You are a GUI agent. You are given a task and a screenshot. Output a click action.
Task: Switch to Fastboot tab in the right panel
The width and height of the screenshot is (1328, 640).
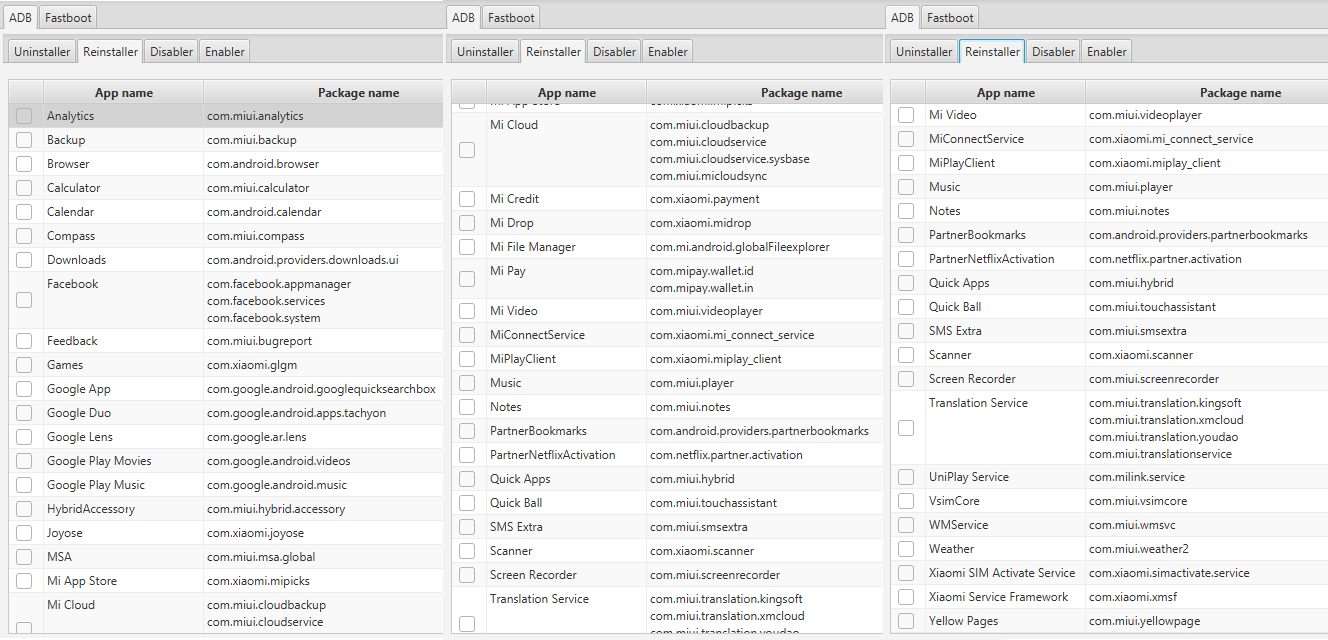pyautogui.click(x=950, y=17)
